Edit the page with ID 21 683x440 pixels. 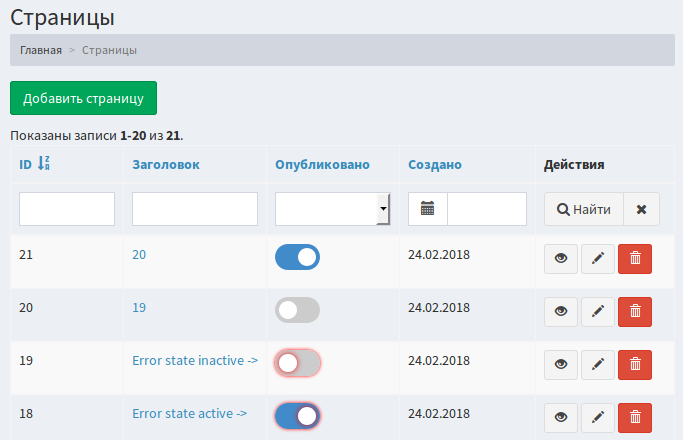click(598, 259)
